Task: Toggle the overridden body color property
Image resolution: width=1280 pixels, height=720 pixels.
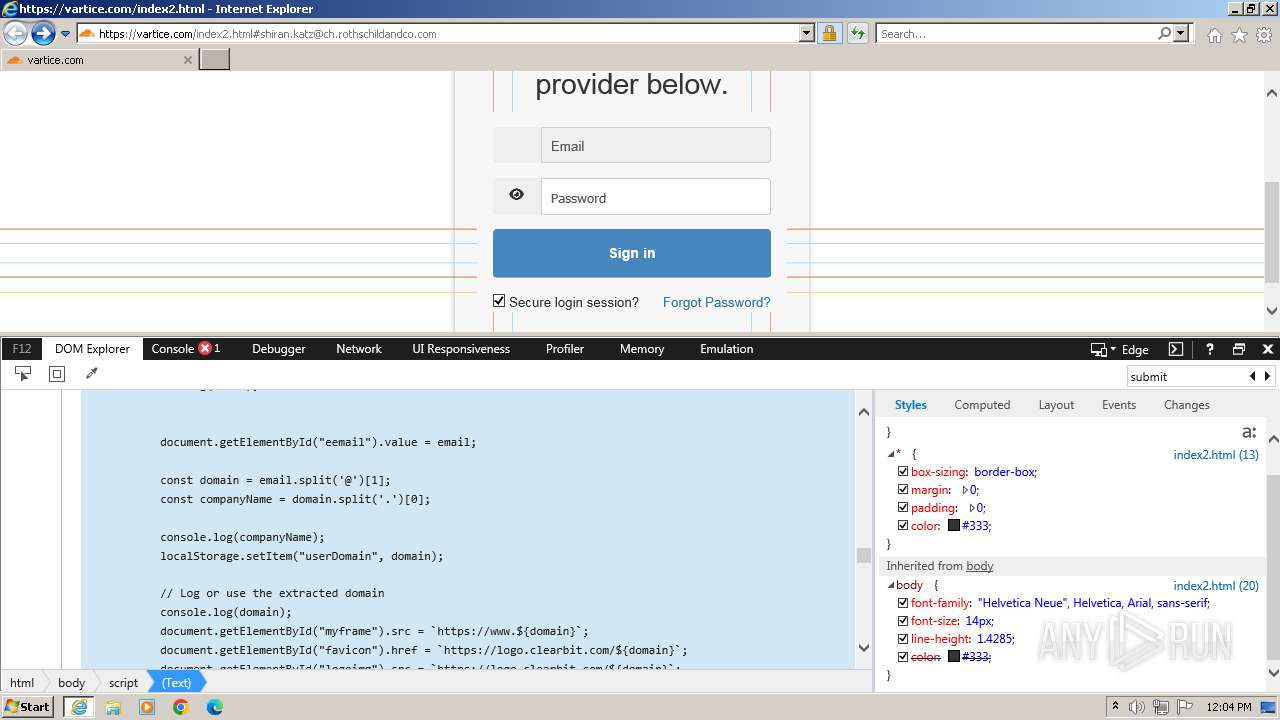Action: point(903,657)
